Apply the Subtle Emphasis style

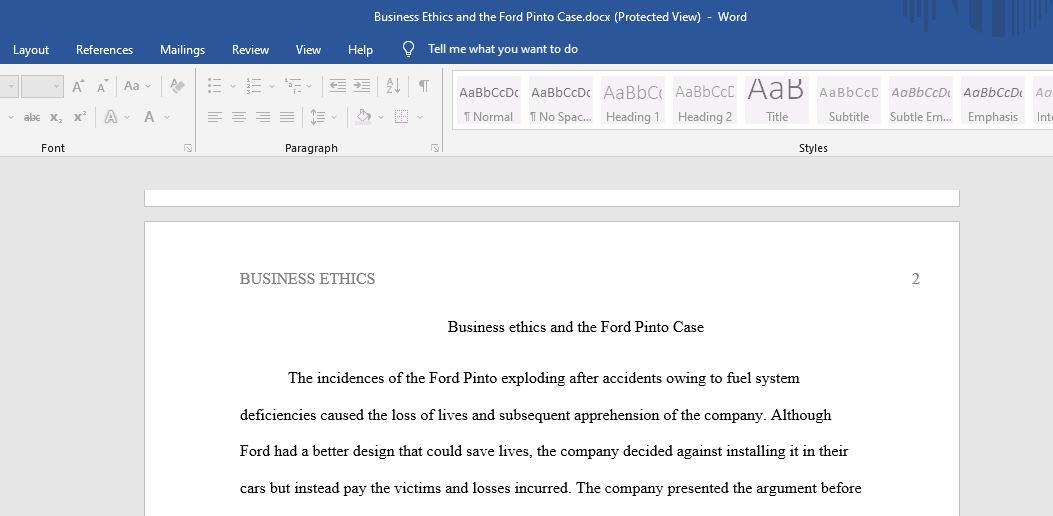tap(921, 100)
